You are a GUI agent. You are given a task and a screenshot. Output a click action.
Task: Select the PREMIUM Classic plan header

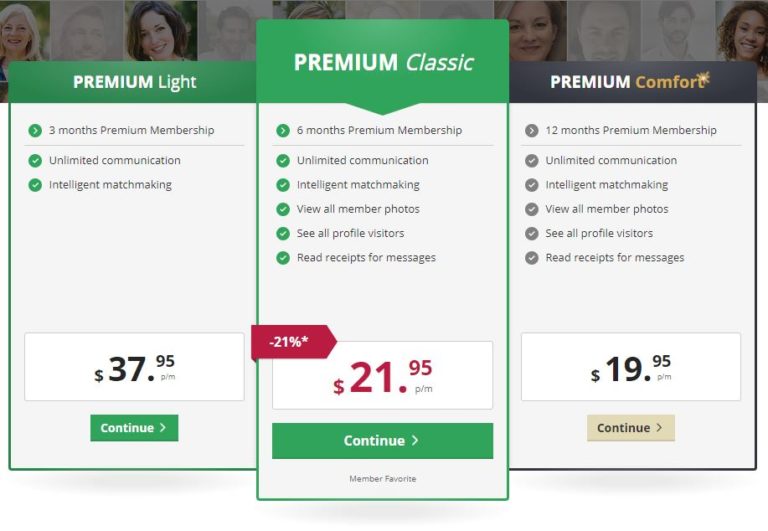click(x=383, y=62)
